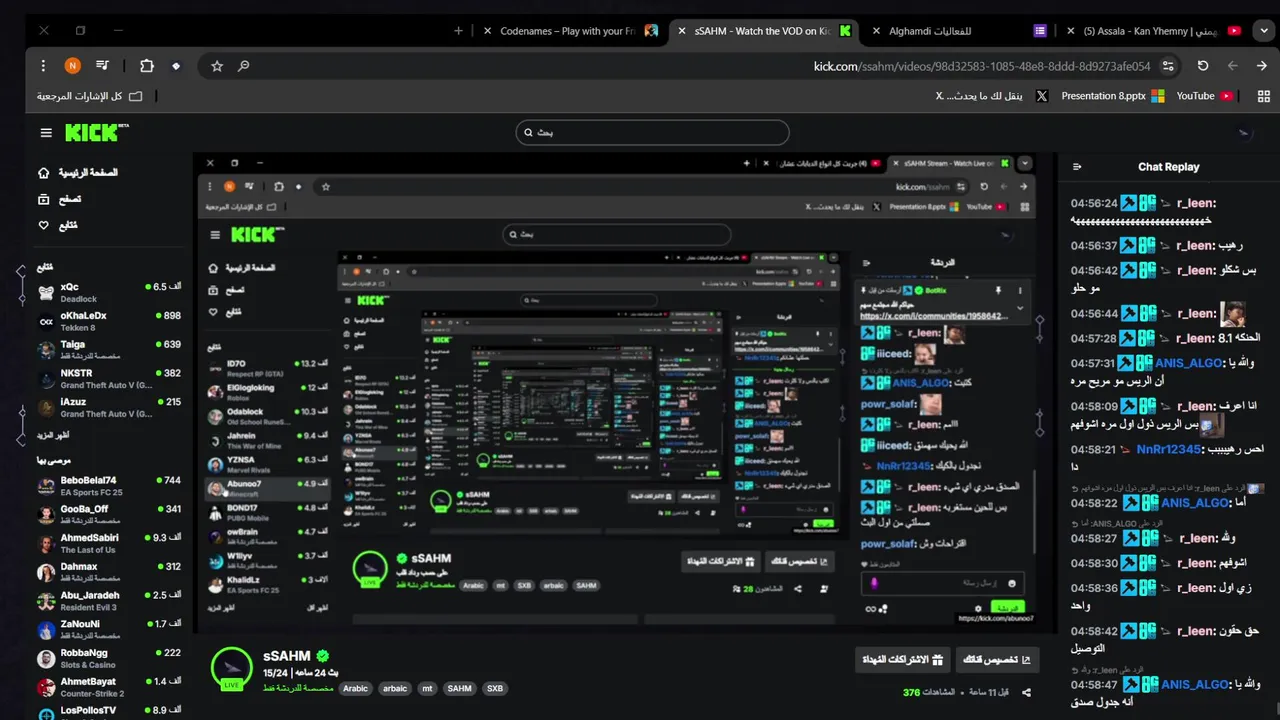Click the verified badge next to sSAHM

click(322, 656)
